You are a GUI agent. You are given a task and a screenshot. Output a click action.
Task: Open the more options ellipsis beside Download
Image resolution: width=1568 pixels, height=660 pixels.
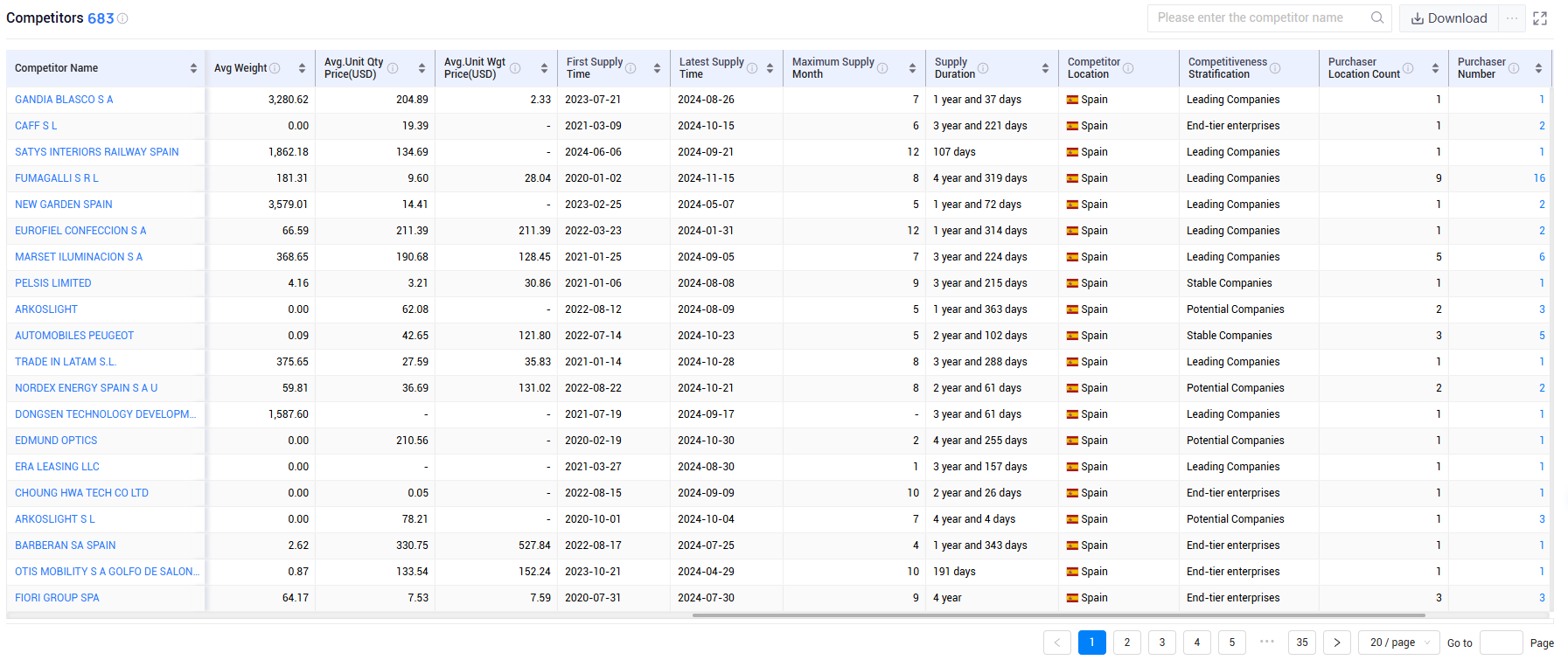pos(1512,18)
